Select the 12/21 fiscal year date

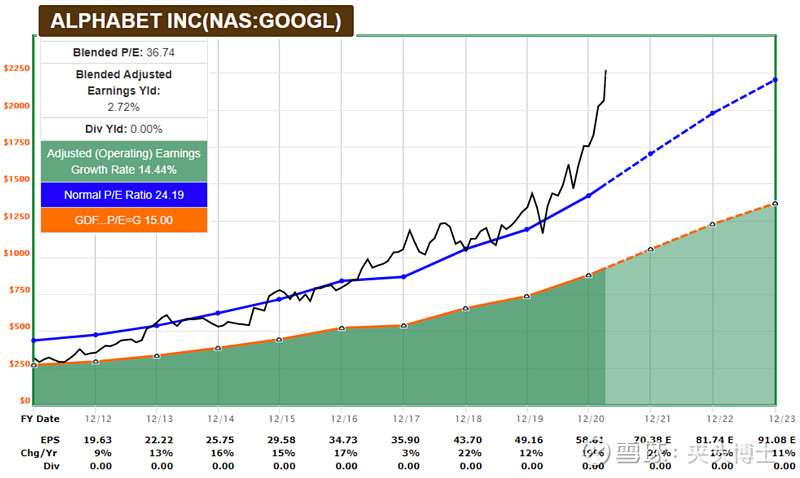(657, 419)
